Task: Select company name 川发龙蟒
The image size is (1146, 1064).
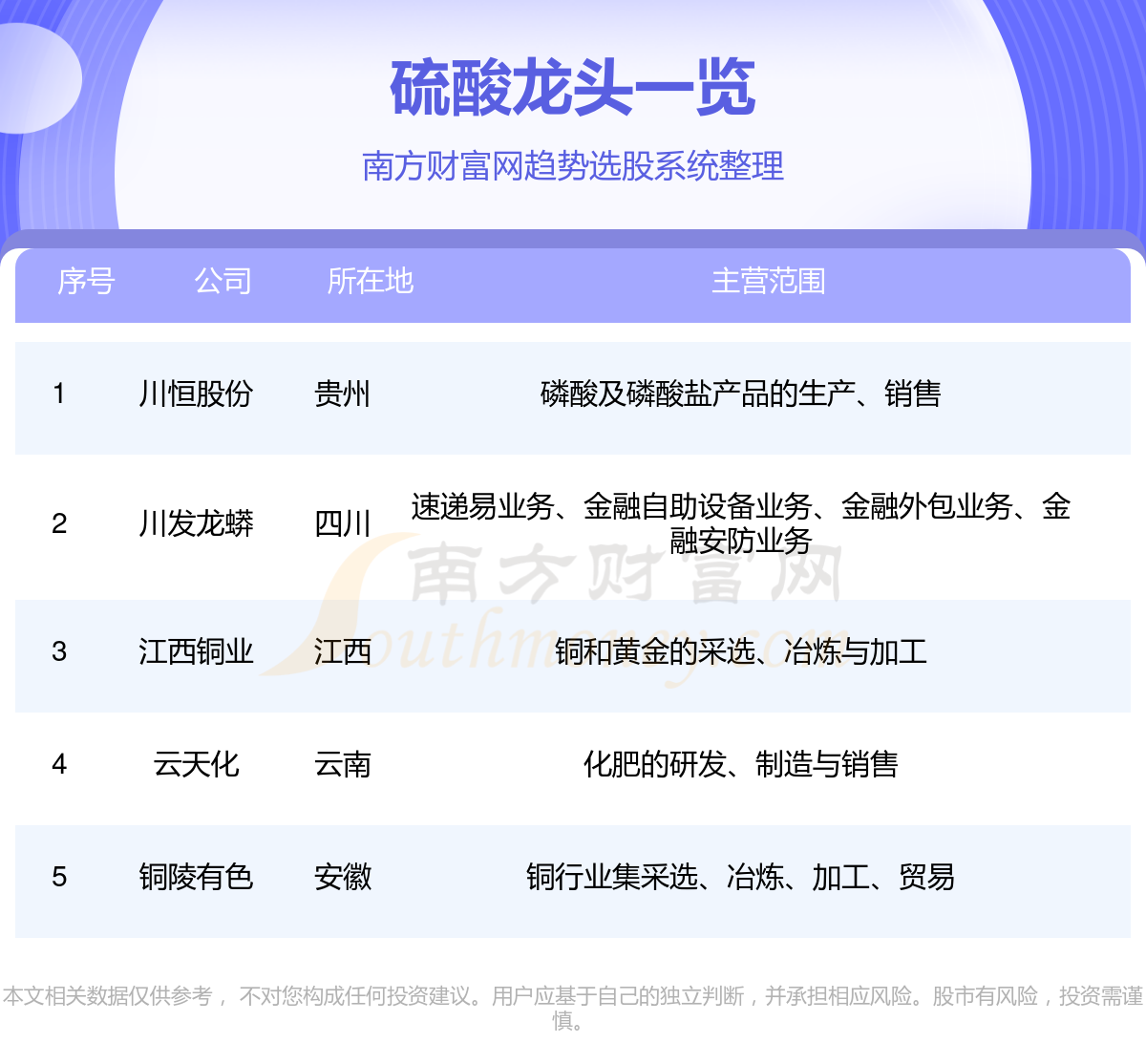Action: (x=196, y=523)
